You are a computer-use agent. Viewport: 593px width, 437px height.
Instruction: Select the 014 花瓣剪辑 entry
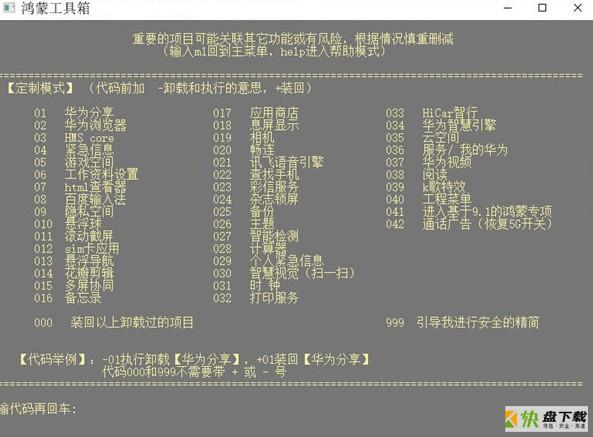(74, 273)
